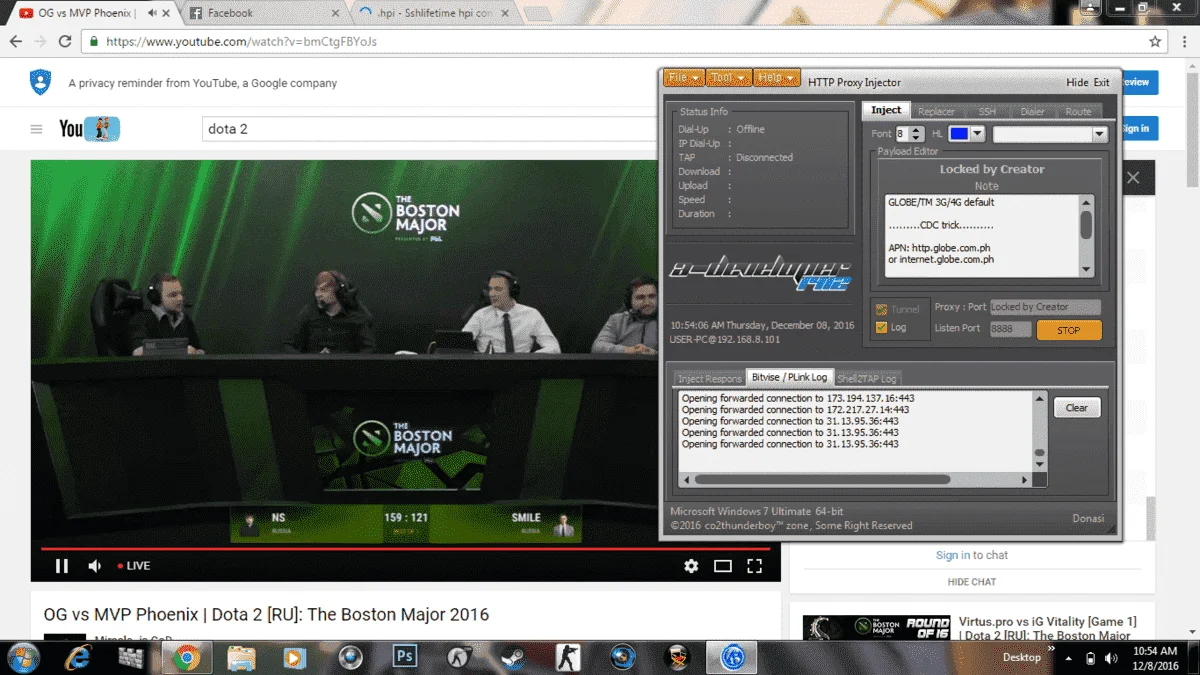Open Windows Explorer folder on taskbar
This screenshot has width=1200, height=675.
[x=241, y=657]
